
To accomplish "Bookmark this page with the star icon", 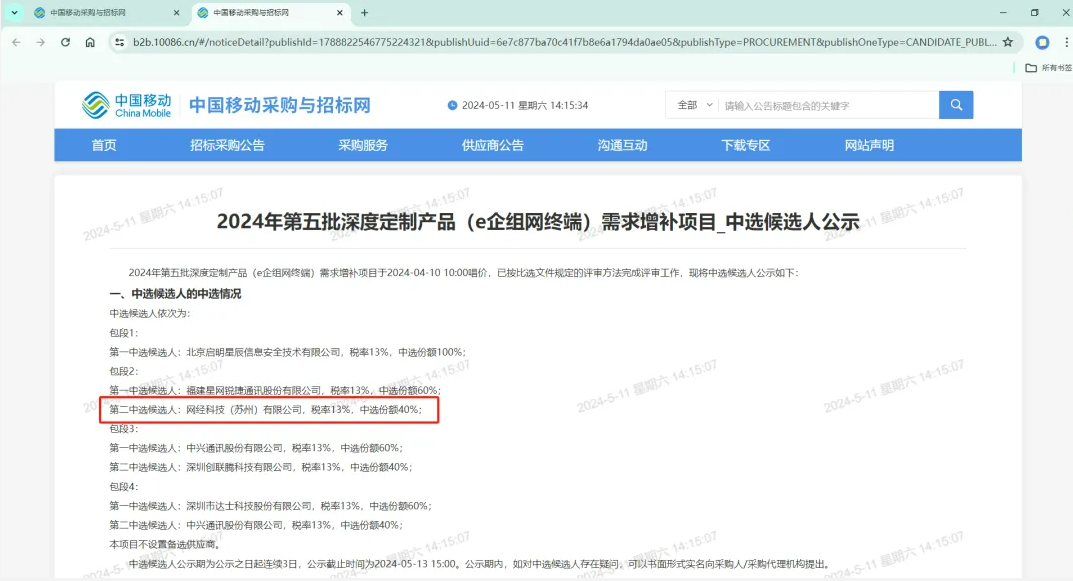I will pos(1007,42).
